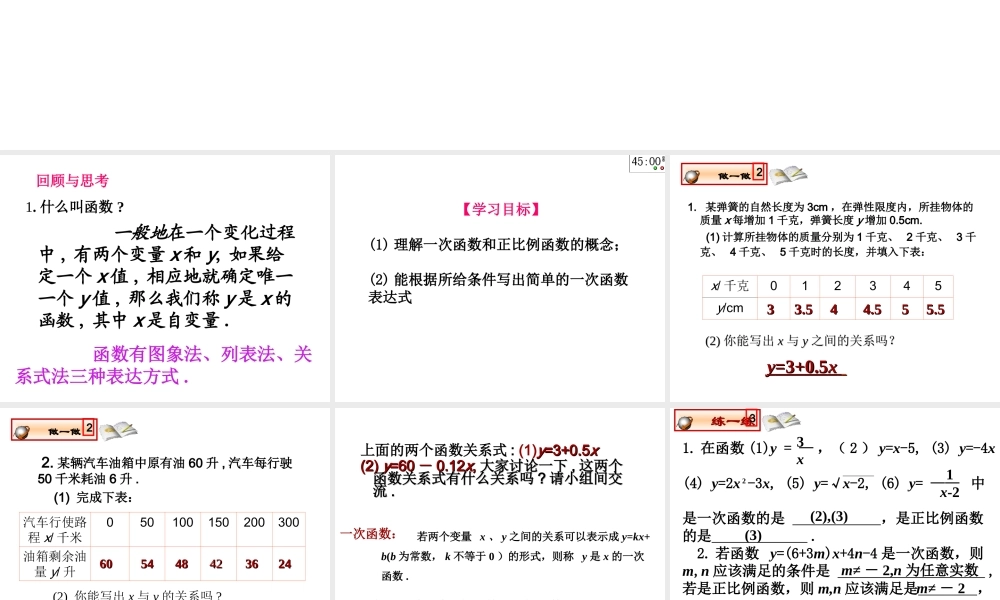Select the 回顾与思考 slide thumbnail
The height and width of the screenshot is (600, 1000).
coord(165,278)
